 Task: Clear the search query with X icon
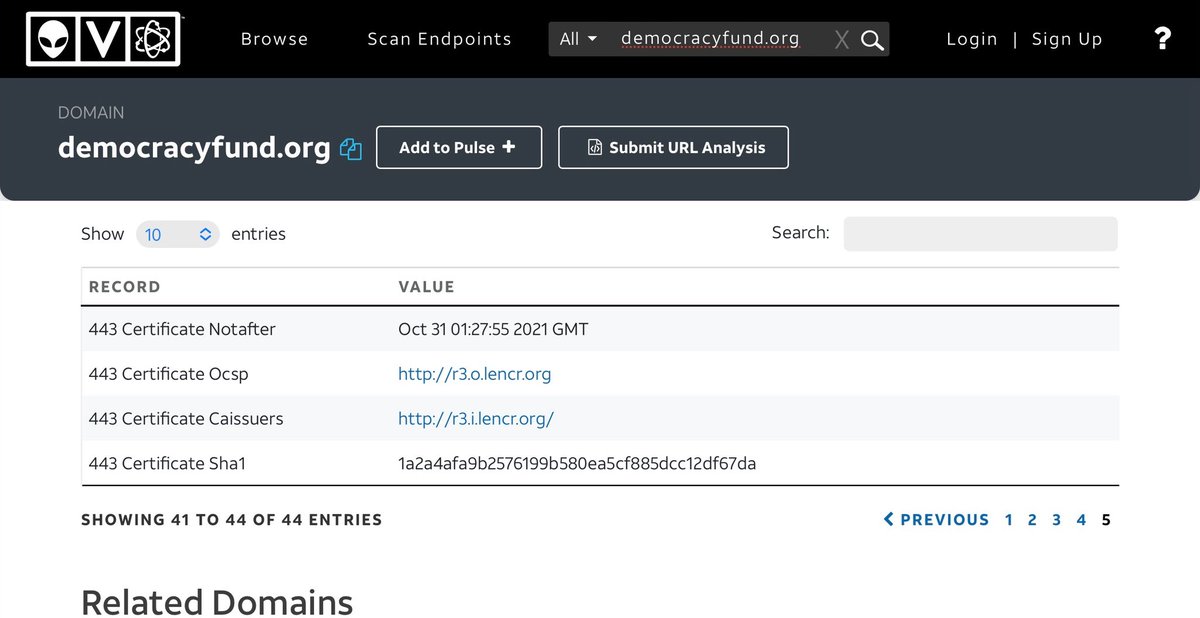tap(841, 40)
